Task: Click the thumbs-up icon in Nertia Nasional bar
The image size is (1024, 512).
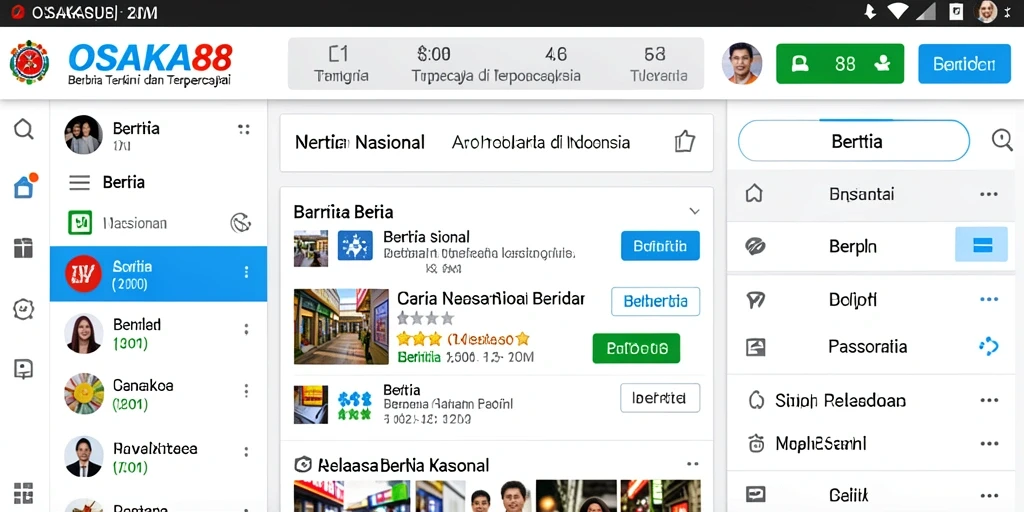Action: (x=684, y=141)
